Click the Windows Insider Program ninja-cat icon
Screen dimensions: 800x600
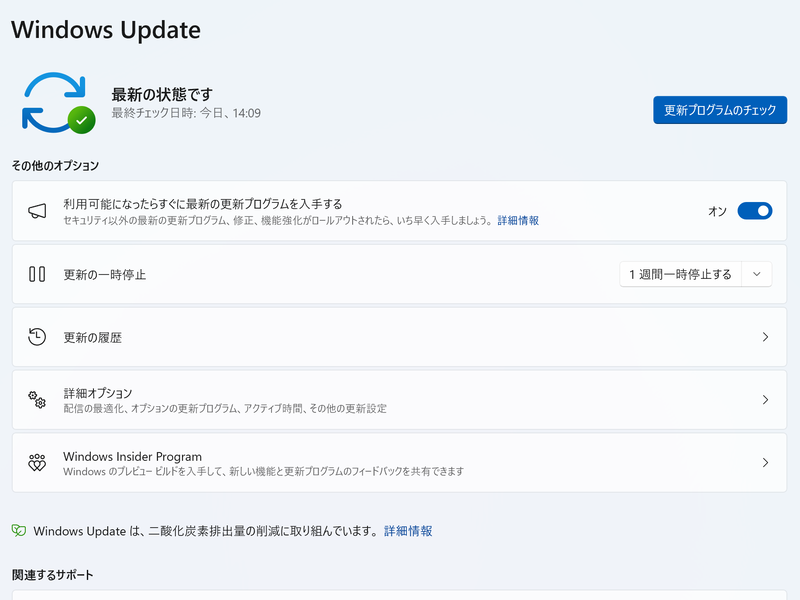point(38,462)
